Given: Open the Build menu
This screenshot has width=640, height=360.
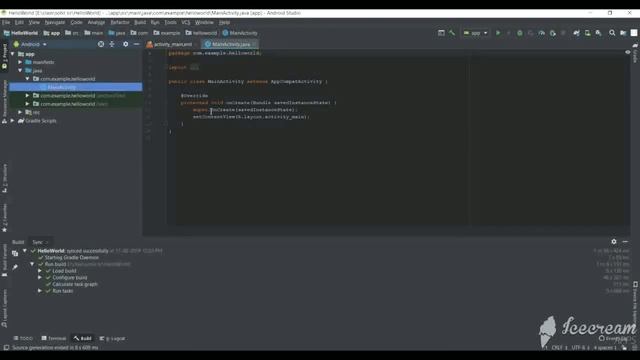Looking at the screenshot, I should [x=140, y=22].
